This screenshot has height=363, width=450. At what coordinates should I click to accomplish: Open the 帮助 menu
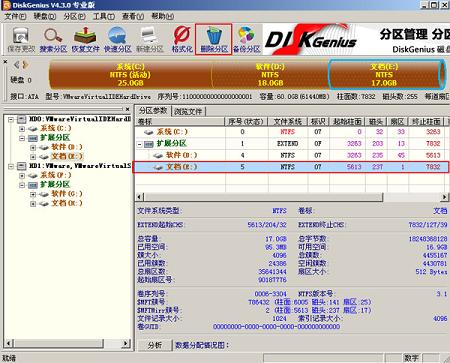(x=162, y=16)
